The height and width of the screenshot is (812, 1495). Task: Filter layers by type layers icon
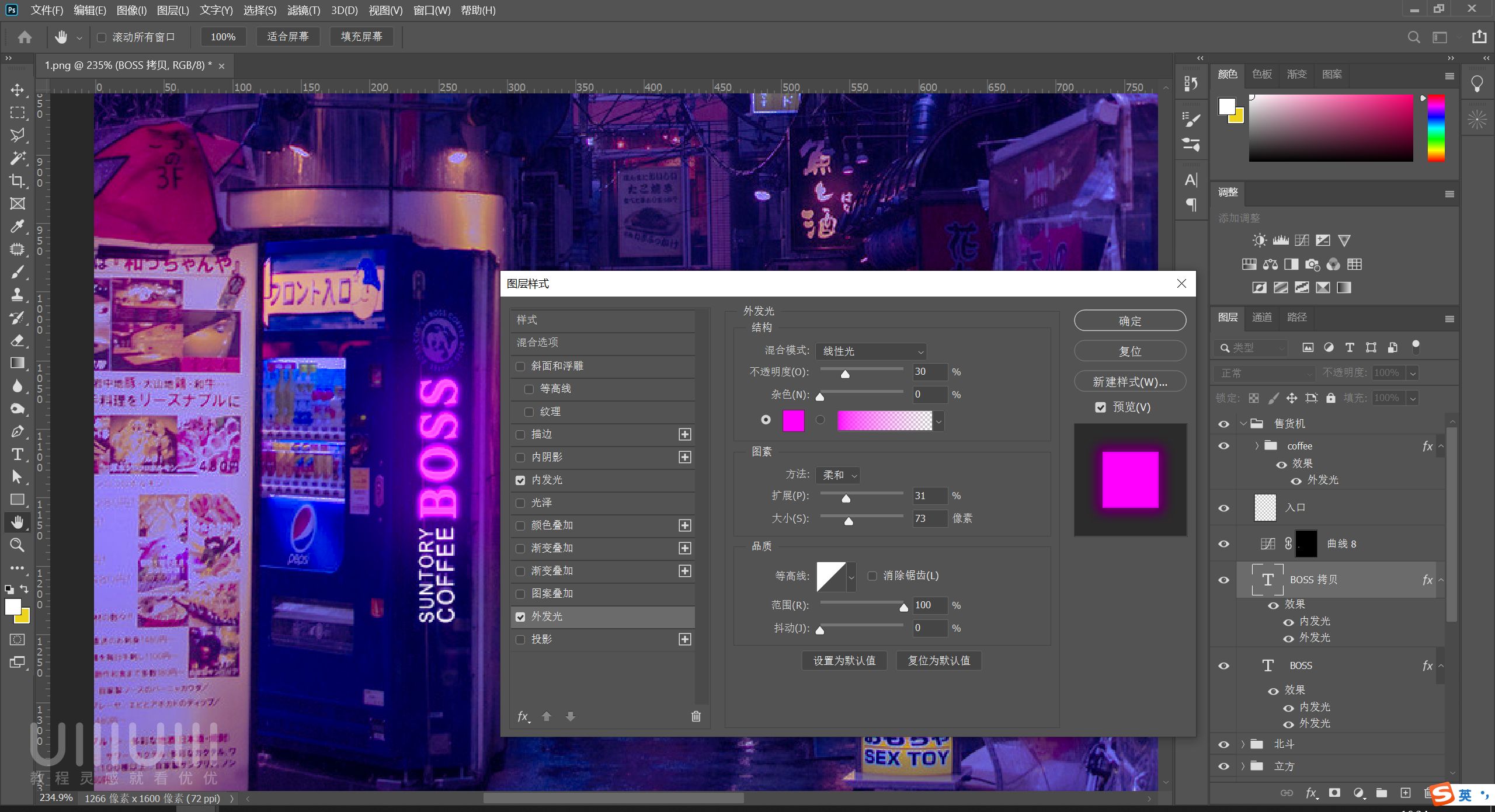pos(1350,348)
